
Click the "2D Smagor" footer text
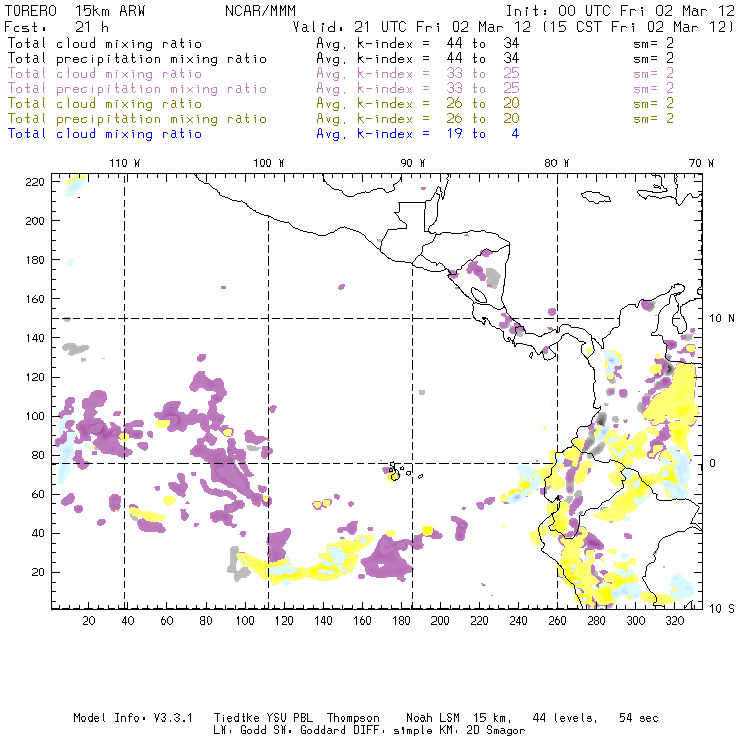496,731
